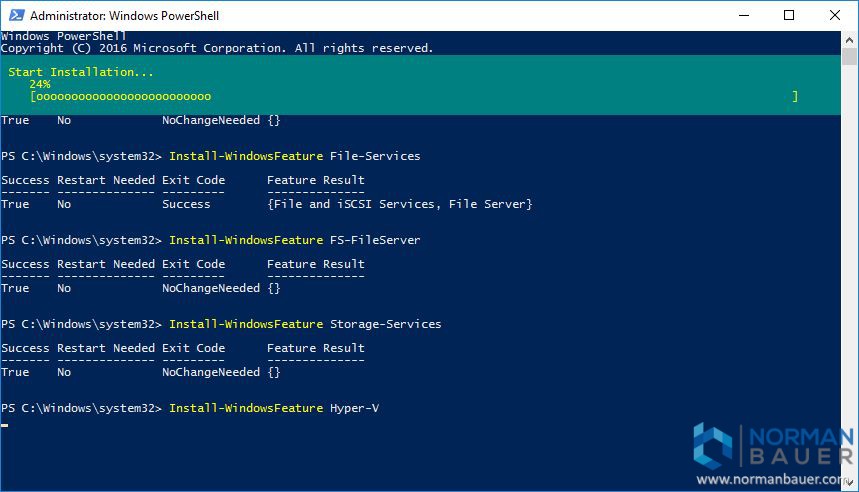This screenshot has height=492, width=859.
Task: Click the 'Install-WindowsFeature File-Services' command
Action: [x=295, y=156]
